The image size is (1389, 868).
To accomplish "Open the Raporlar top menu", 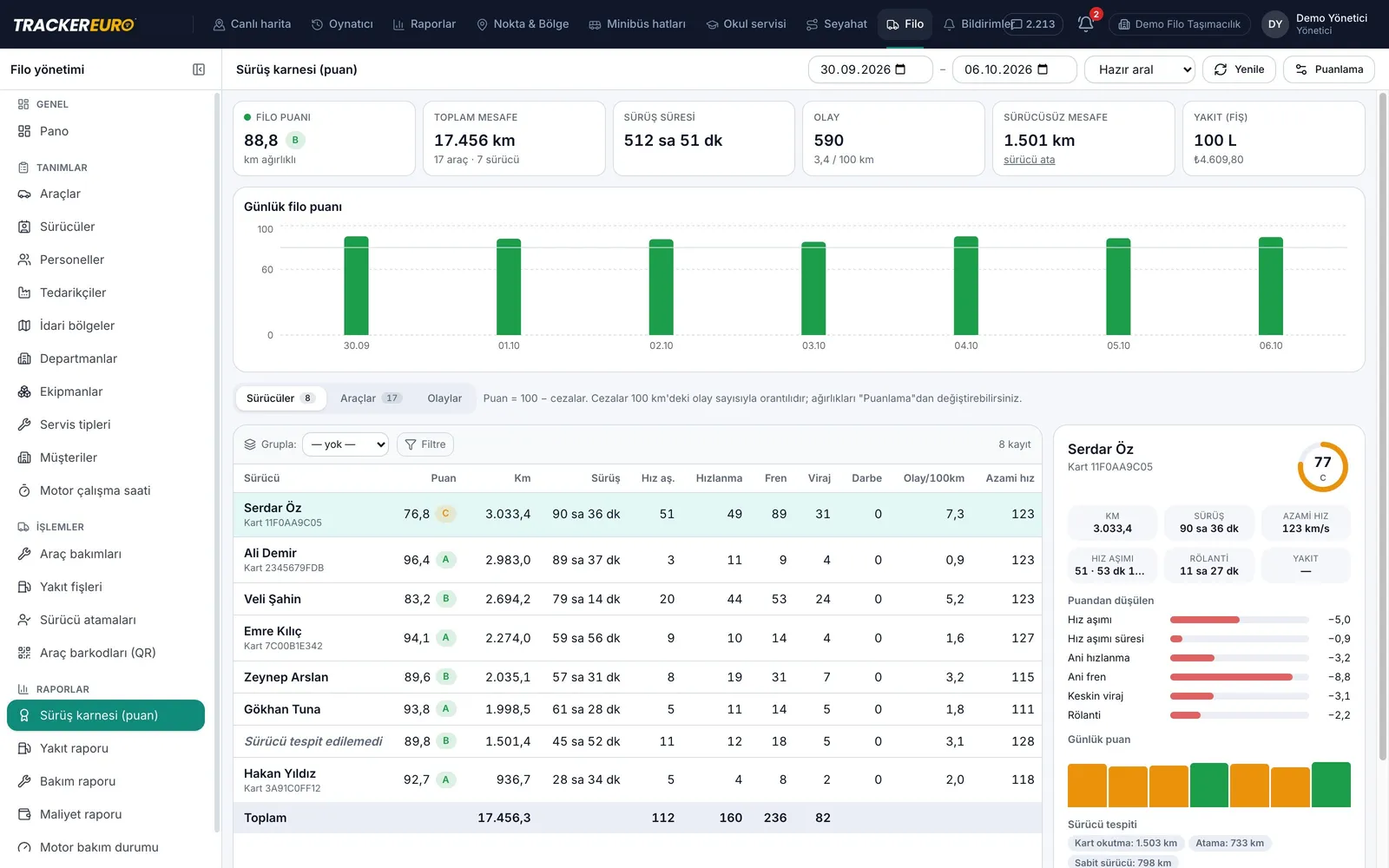I will (424, 24).
